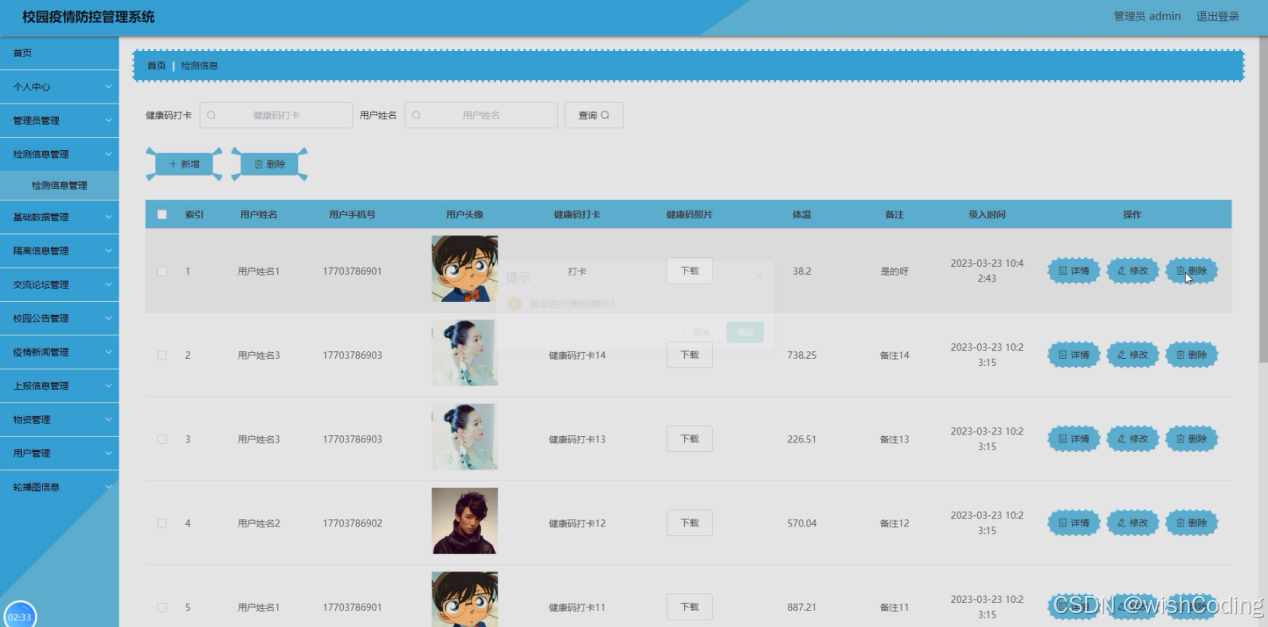Expand the 交流论坛管理 sidebar chevron
The width and height of the screenshot is (1268, 627).
click(x=108, y=285)
